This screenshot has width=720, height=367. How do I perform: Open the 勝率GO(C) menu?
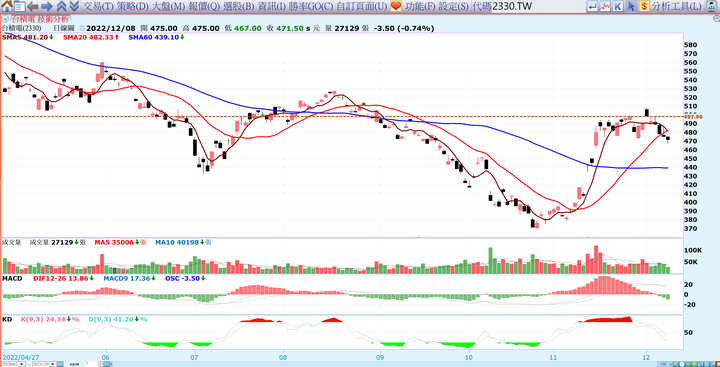pyautogui.click(x=310, y=6)
